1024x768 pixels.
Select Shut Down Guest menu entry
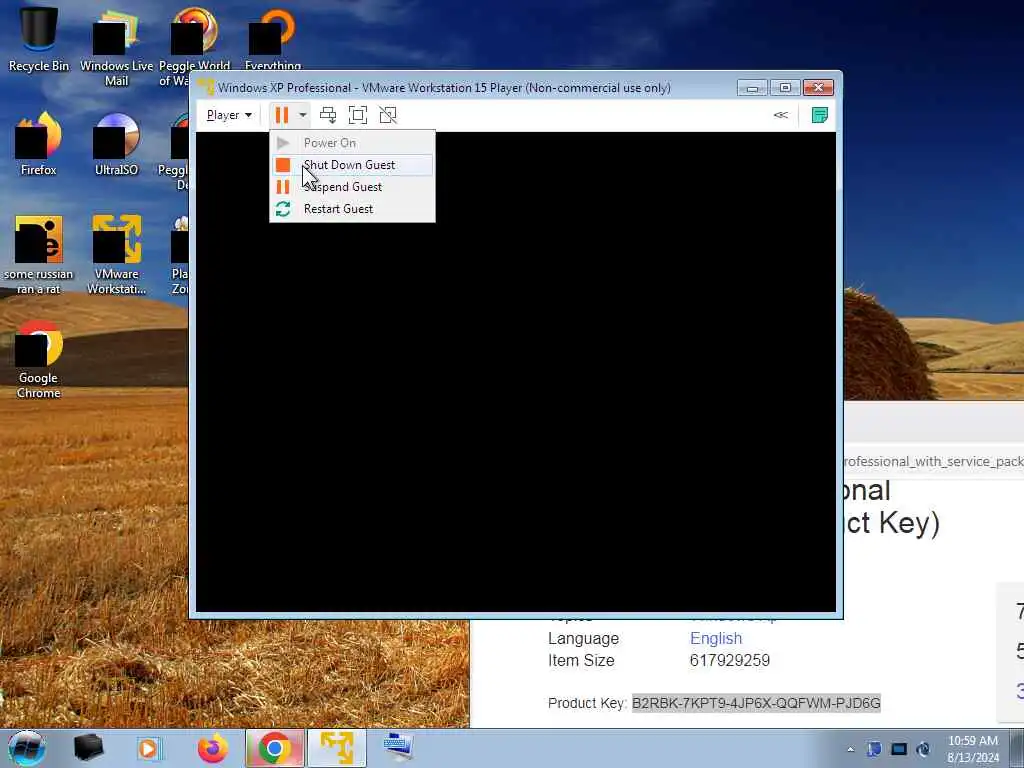pos(352,165)
